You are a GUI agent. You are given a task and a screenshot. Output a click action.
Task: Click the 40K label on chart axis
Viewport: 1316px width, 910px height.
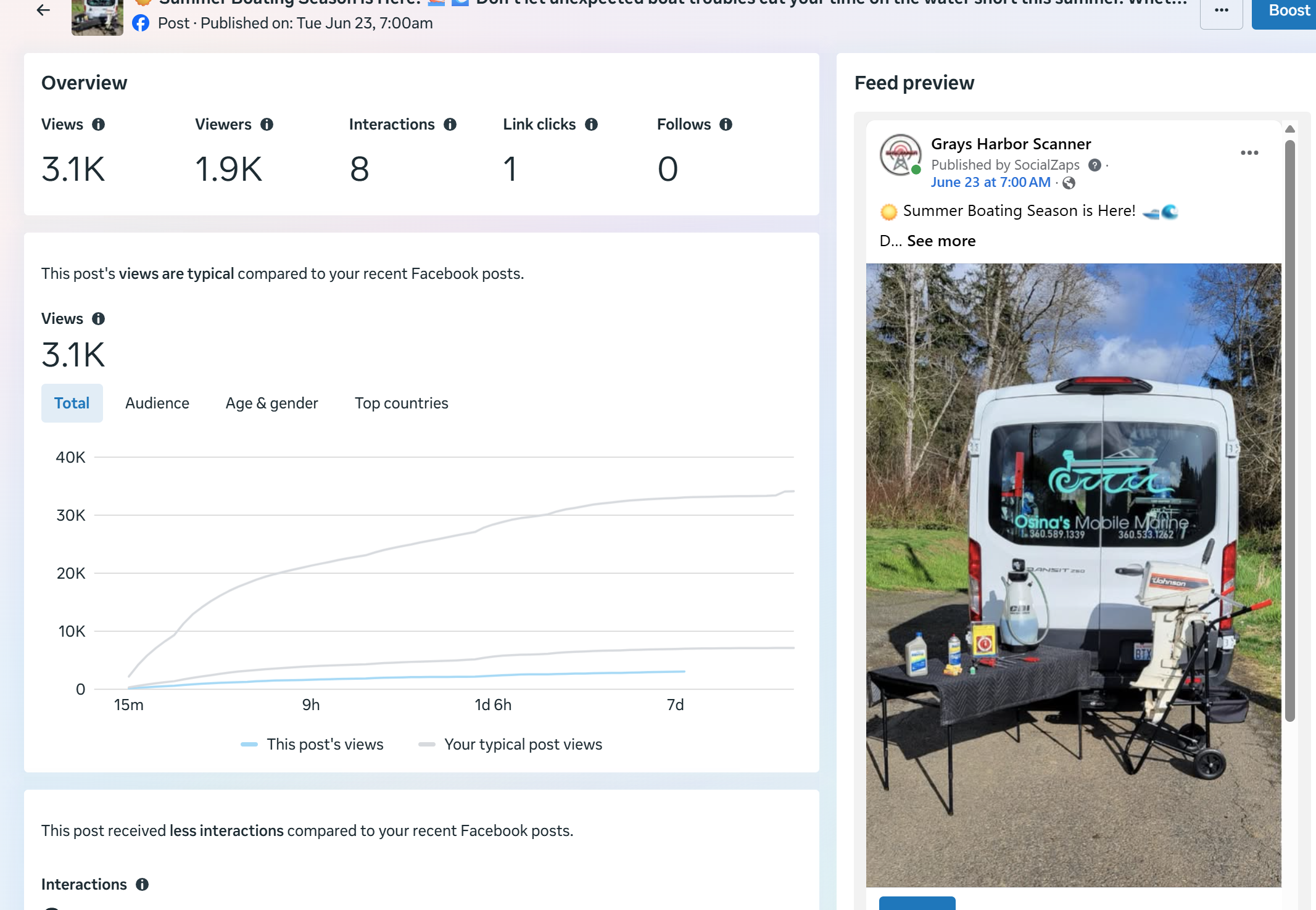71,457
